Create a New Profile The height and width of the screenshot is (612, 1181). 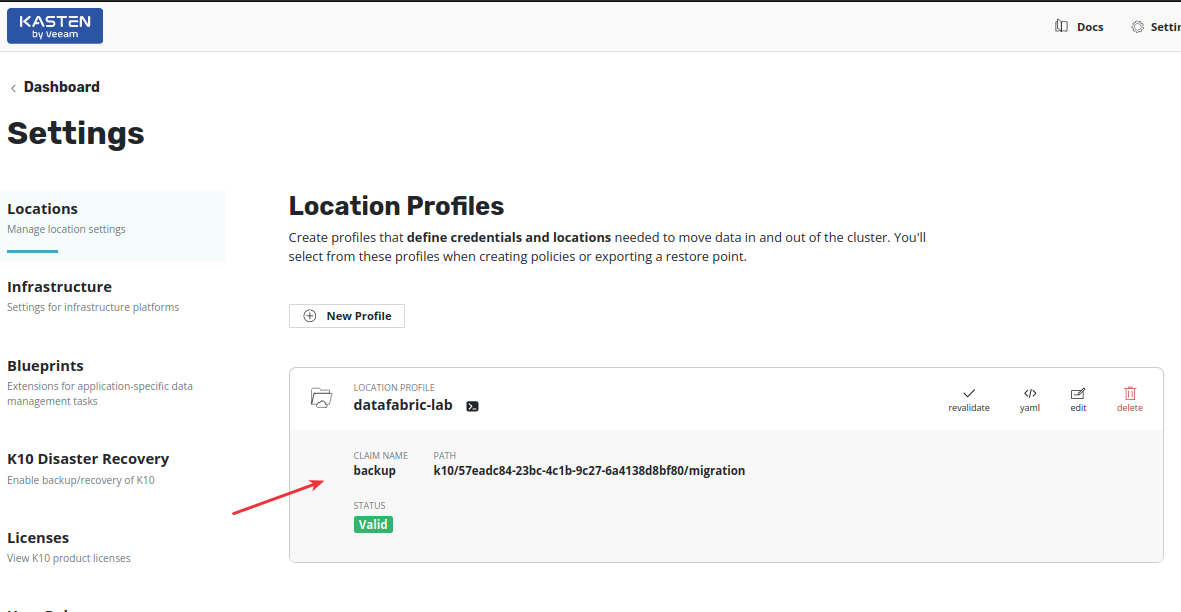pyautogui.click(x=346, y=316)
